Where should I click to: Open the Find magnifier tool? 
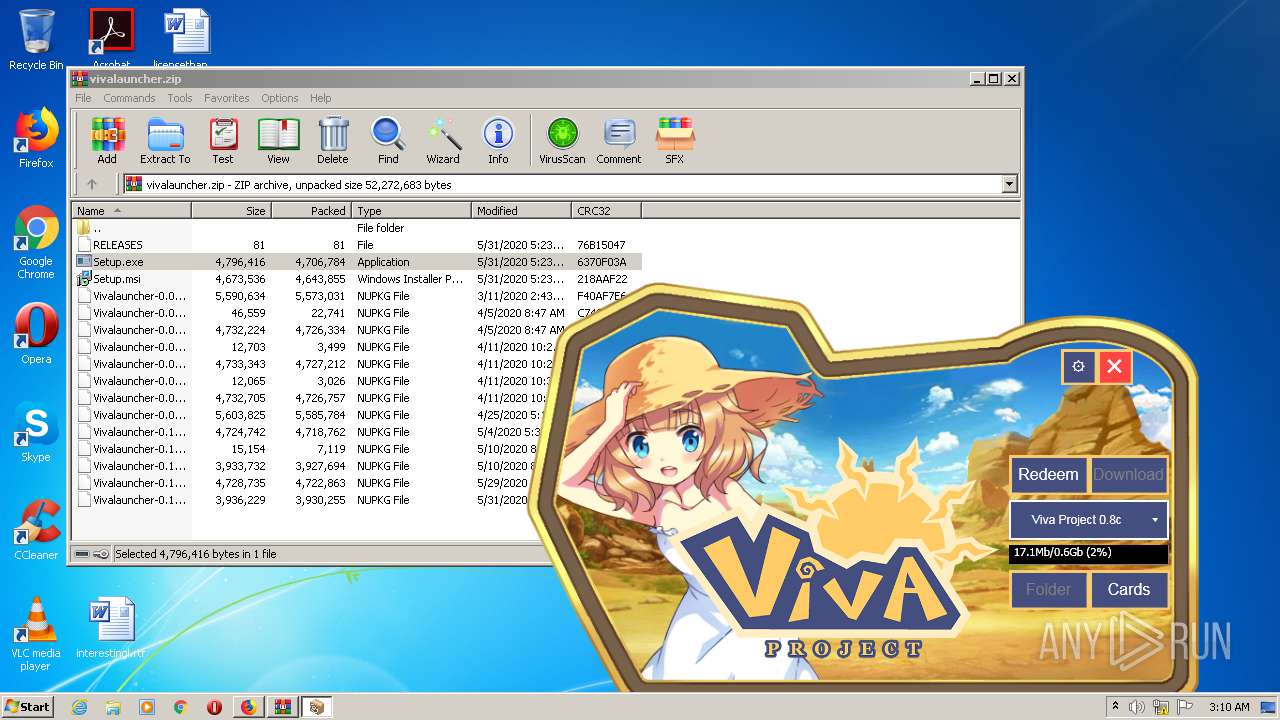coord(388,140)
